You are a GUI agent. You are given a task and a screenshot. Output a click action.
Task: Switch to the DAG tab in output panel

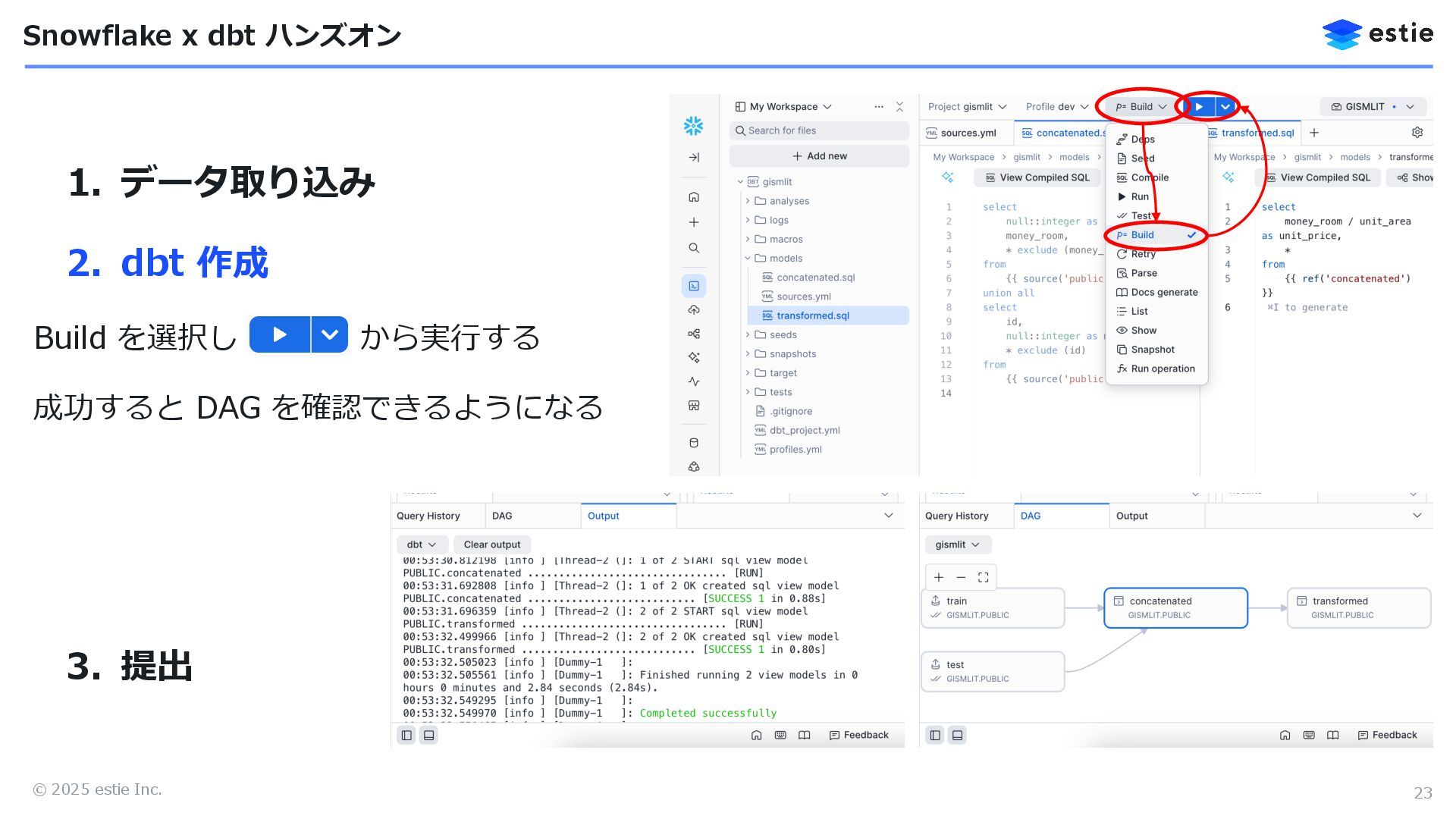(x=502, y=516)
